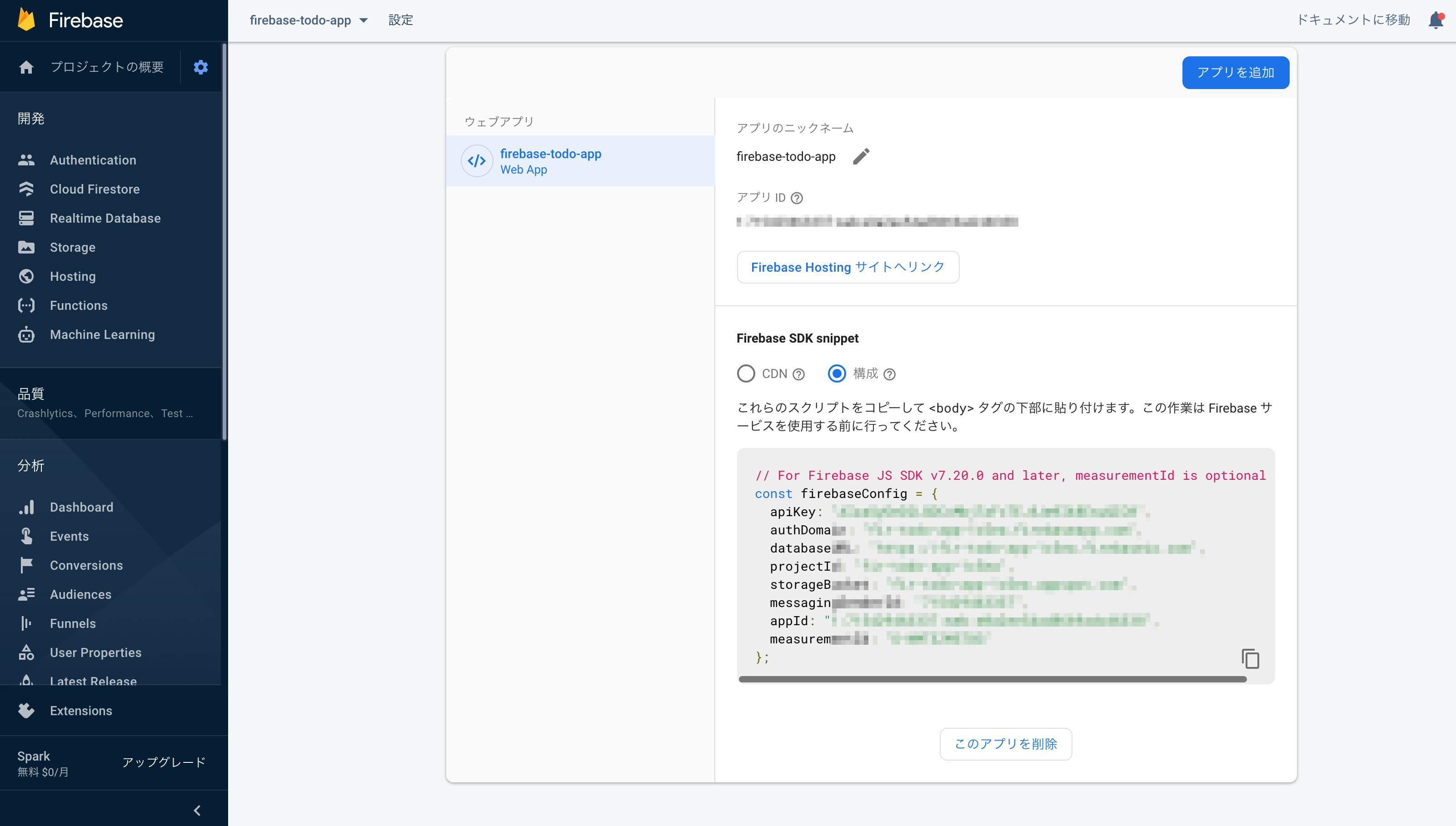Click the Extensions puzzle icon
The width and height of the screenshot is (1456, 826).
tap(26, 710)
